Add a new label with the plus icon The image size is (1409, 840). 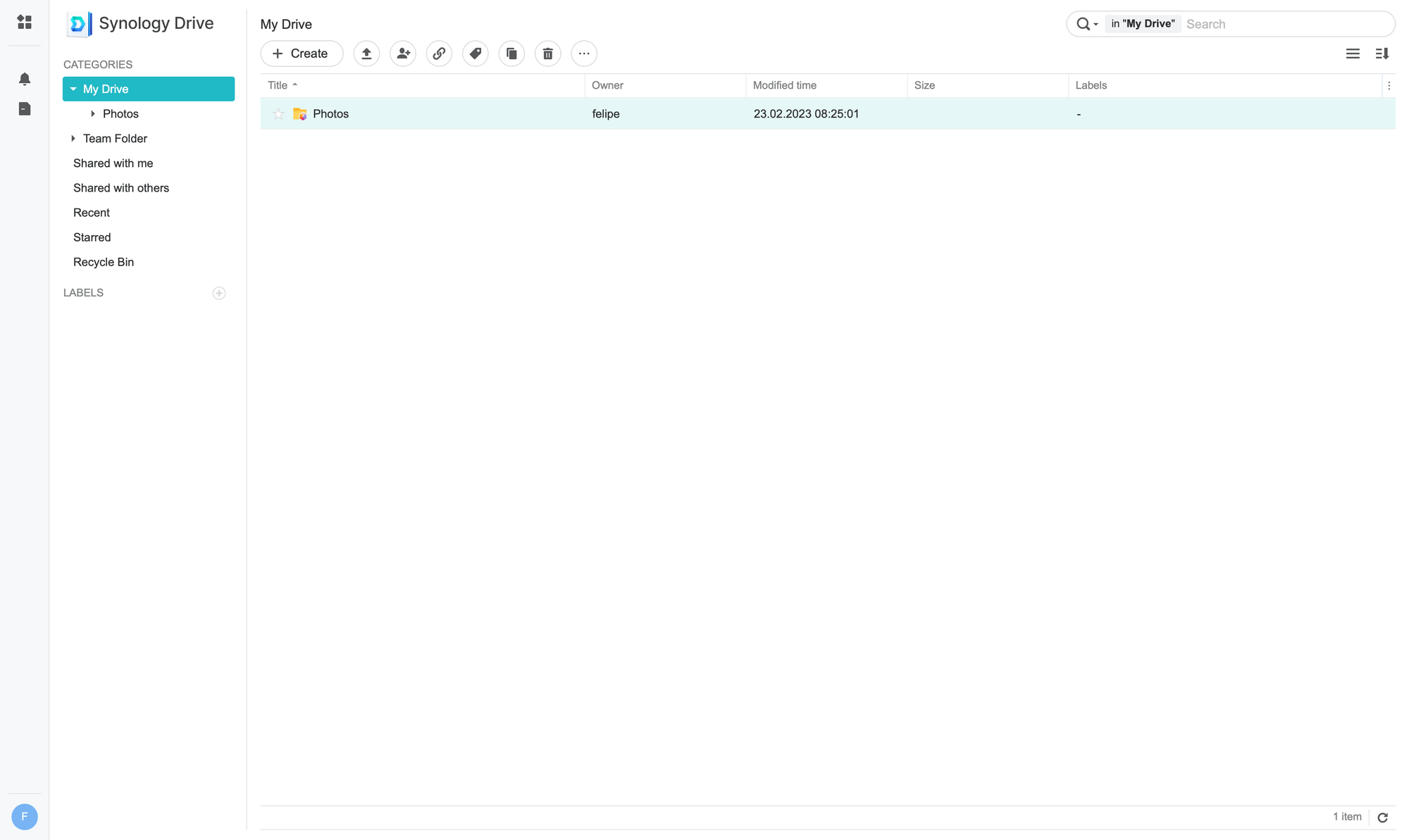219,293
